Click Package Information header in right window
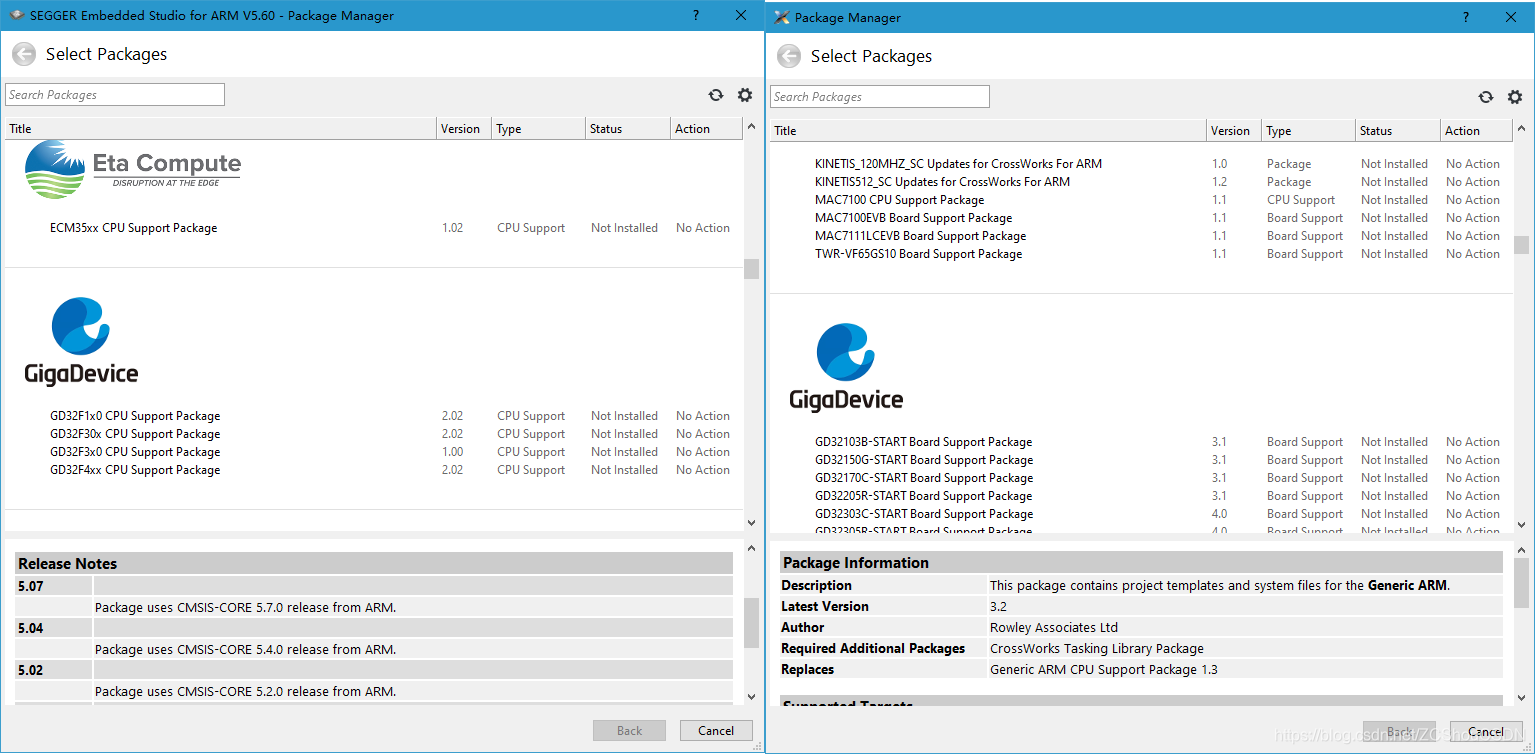Screen dimensions: 1535x754 [x=1141, y=562]
